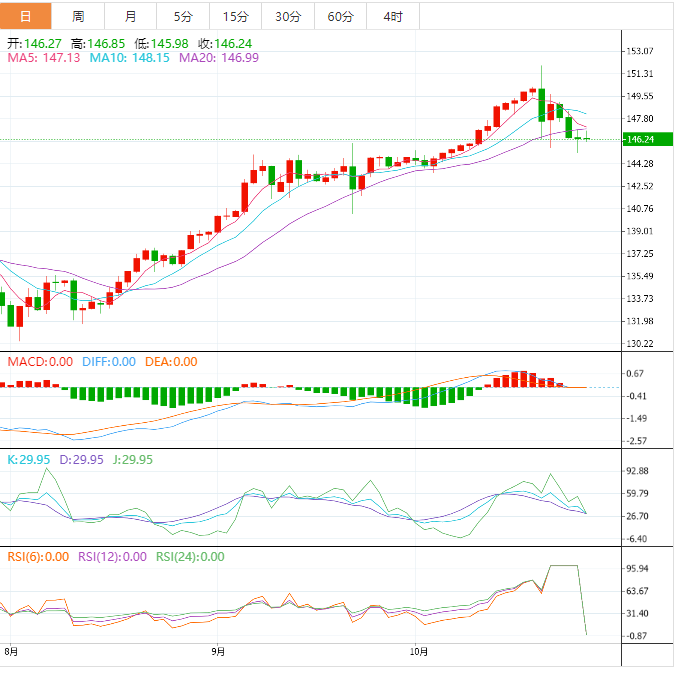The image size is (677, 675).
Task: Click the DEA:0.00 label in MACD panel
Action: tap(171, 362)
